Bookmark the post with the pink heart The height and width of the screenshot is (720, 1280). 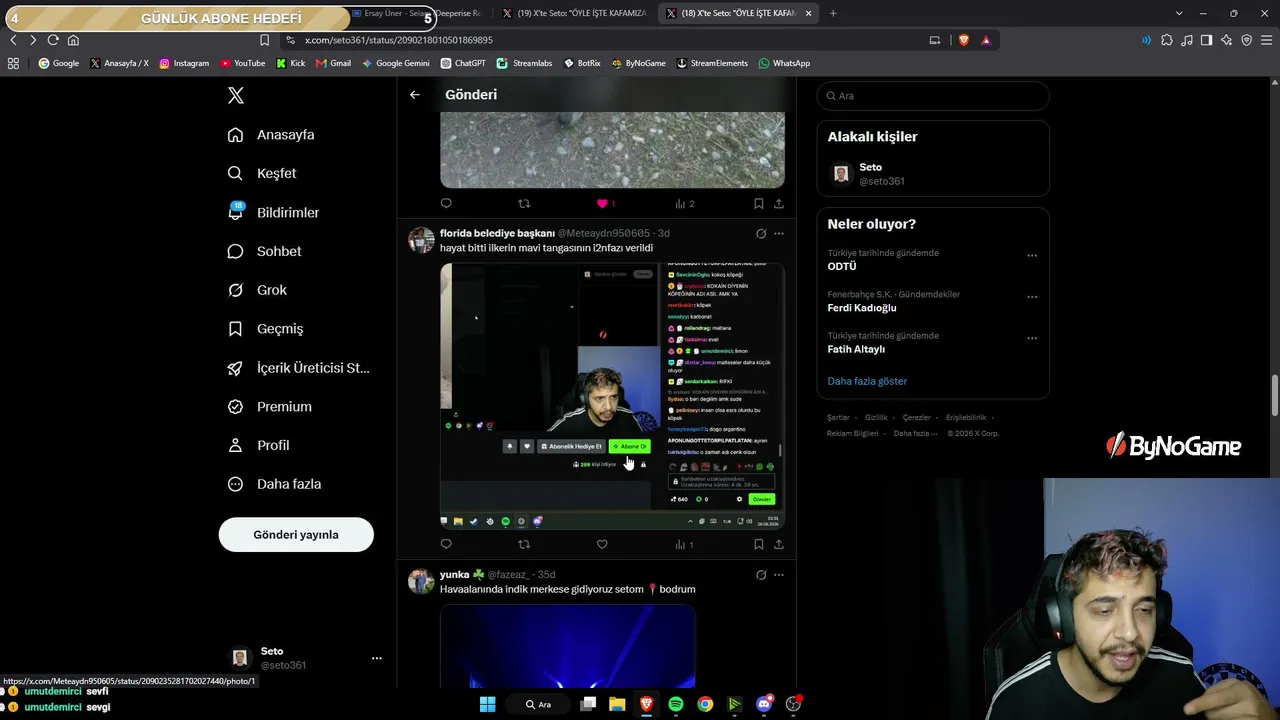[758, 203]
